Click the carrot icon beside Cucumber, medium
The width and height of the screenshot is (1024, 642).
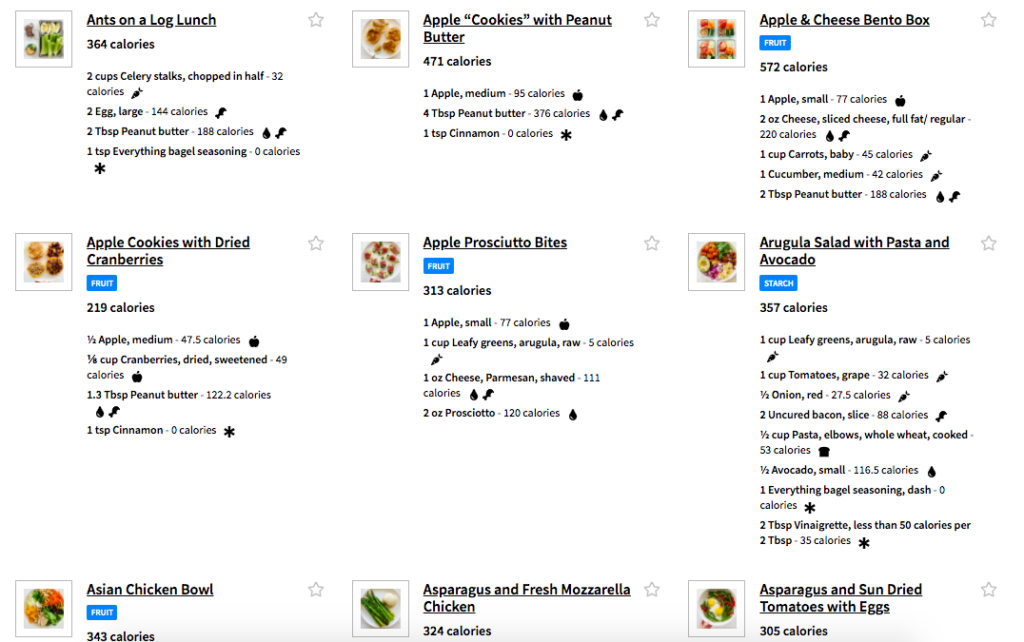click(936, 176)
